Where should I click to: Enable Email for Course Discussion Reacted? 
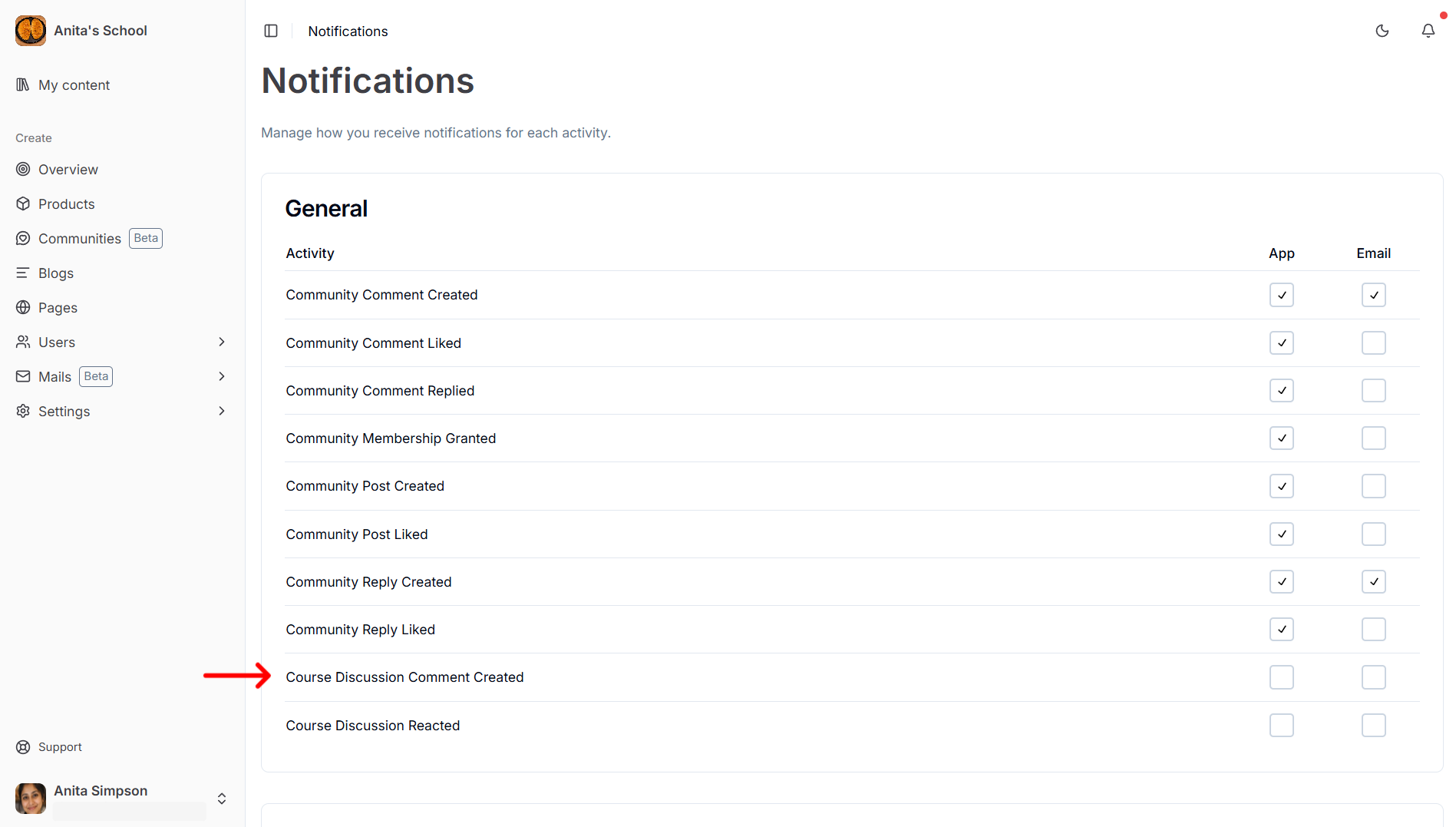[1374, 726]
